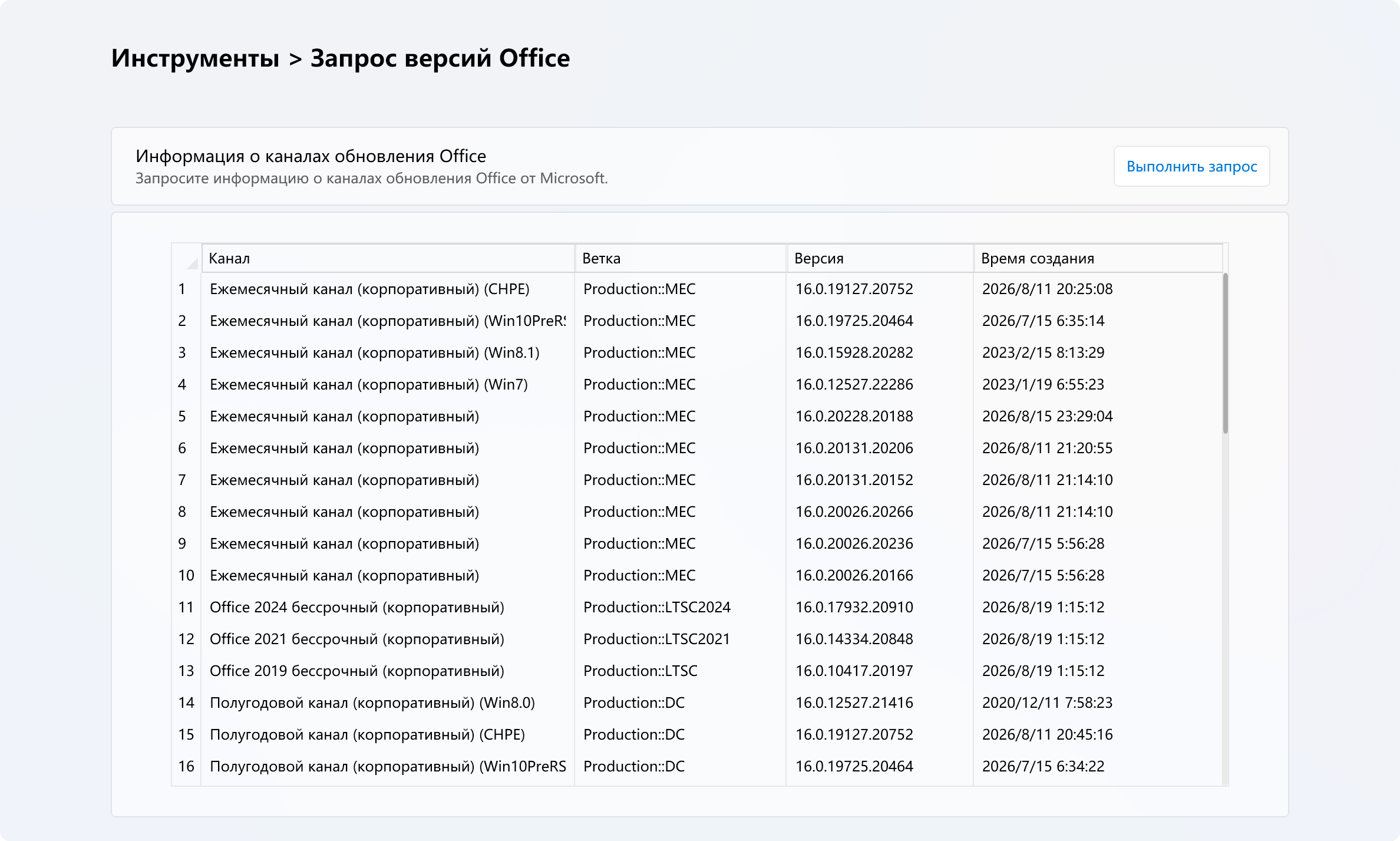Image resolution: width=1400 pixels, height=841 pixels.
Task: Click creation time 2023/1/19 6:55:23
Action: 1098,384
